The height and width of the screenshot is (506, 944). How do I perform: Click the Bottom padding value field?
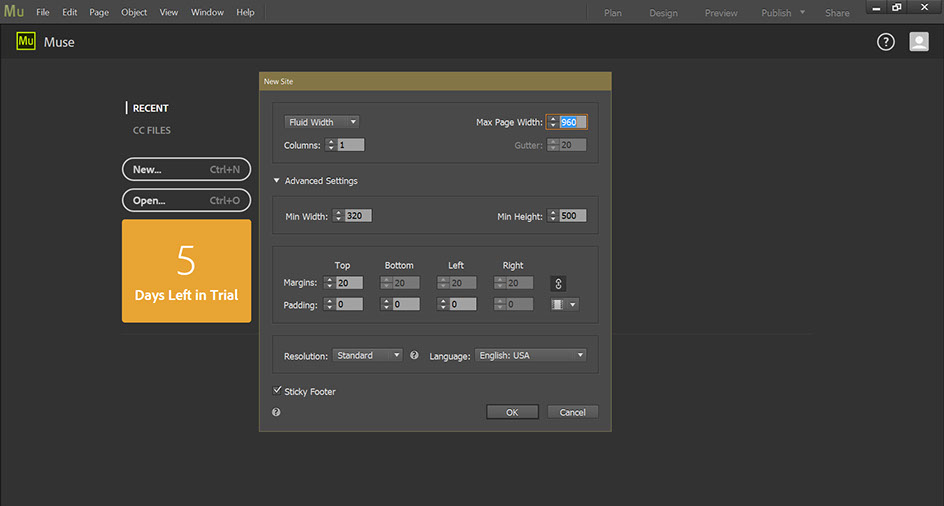tap(406, 304)
